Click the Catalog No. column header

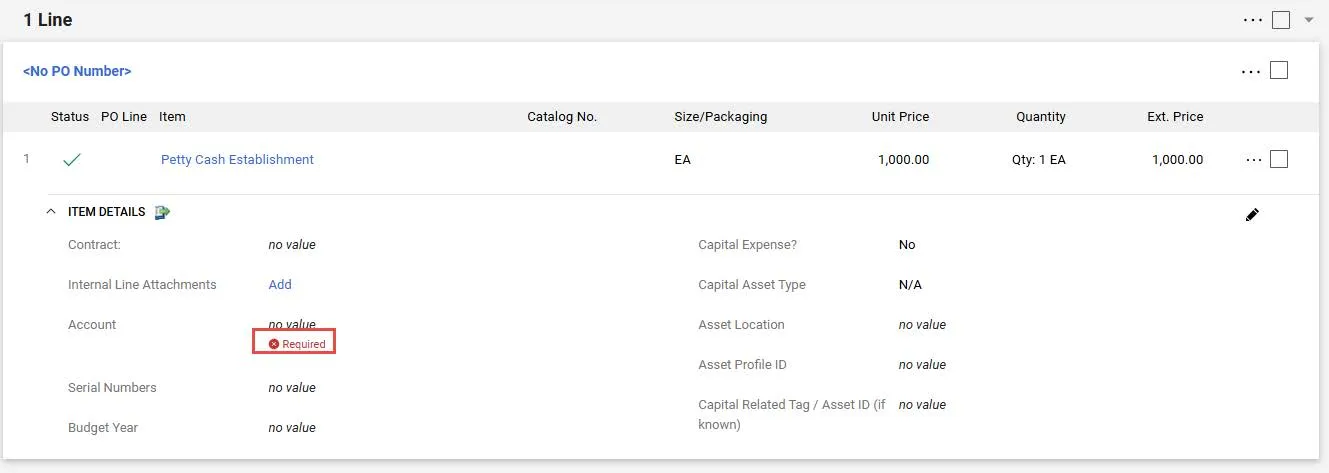[562, 116]
